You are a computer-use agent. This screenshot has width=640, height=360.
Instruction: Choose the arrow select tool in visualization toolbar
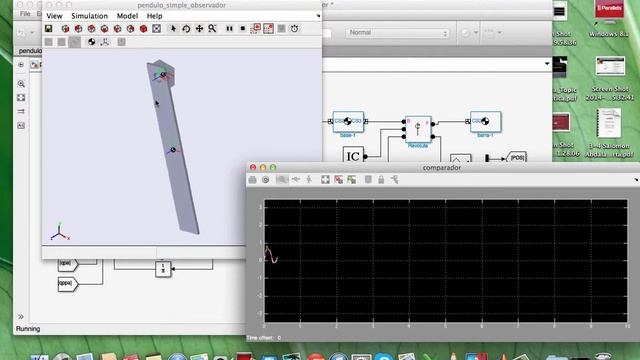pyautogui.click(x=173, y=29)
